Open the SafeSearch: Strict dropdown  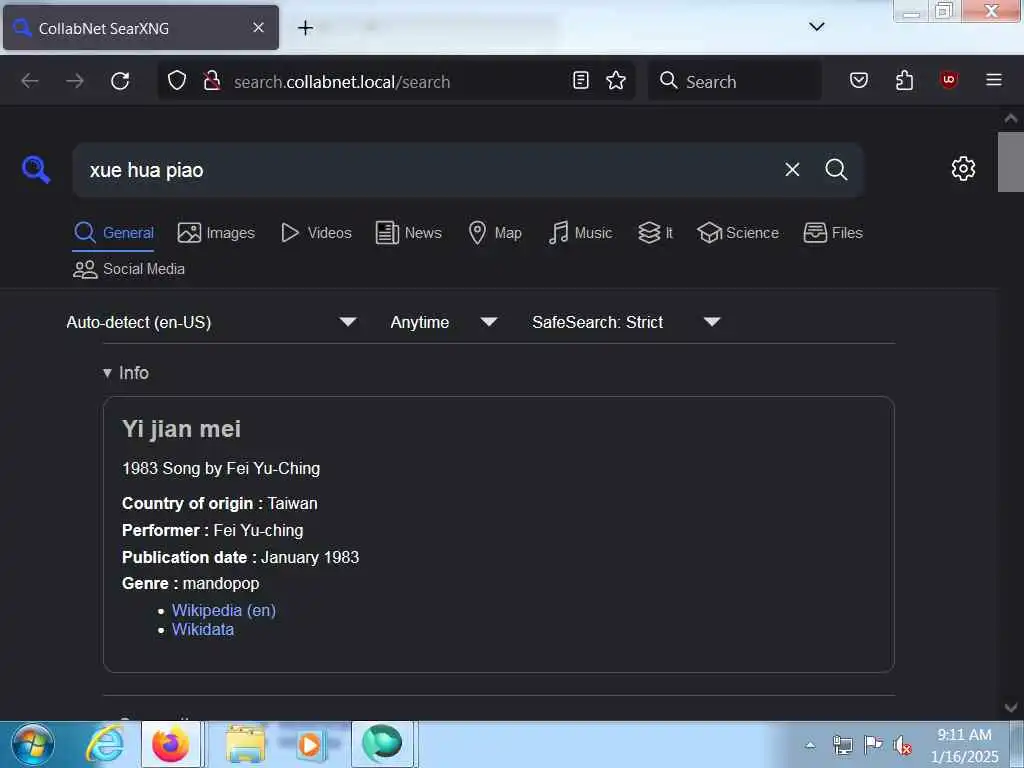pyautogui.click(x=626, y=322)
